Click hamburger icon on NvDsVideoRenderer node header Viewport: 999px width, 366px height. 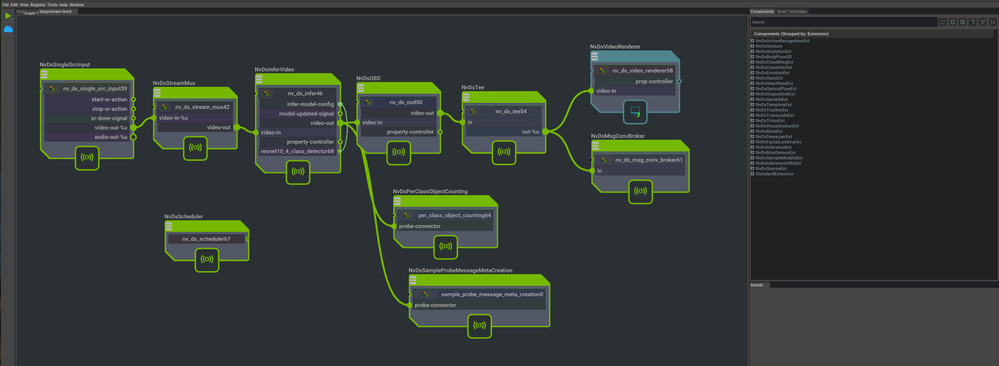(x=594, y=57)
